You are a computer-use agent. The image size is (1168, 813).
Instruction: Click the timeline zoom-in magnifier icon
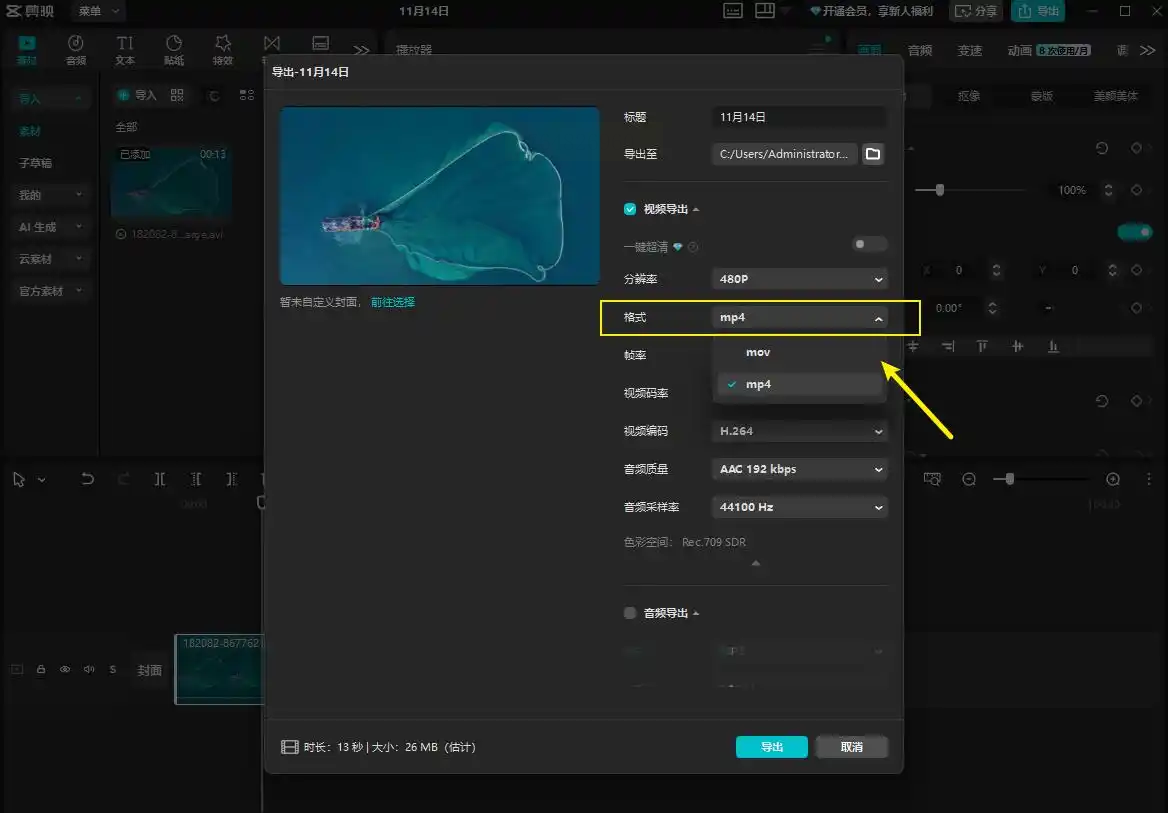[x=1113, y=479]
